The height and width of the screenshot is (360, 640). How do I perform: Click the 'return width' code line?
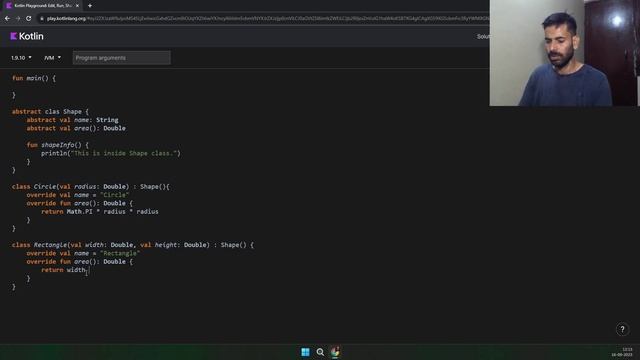click(x=64, y=270)
